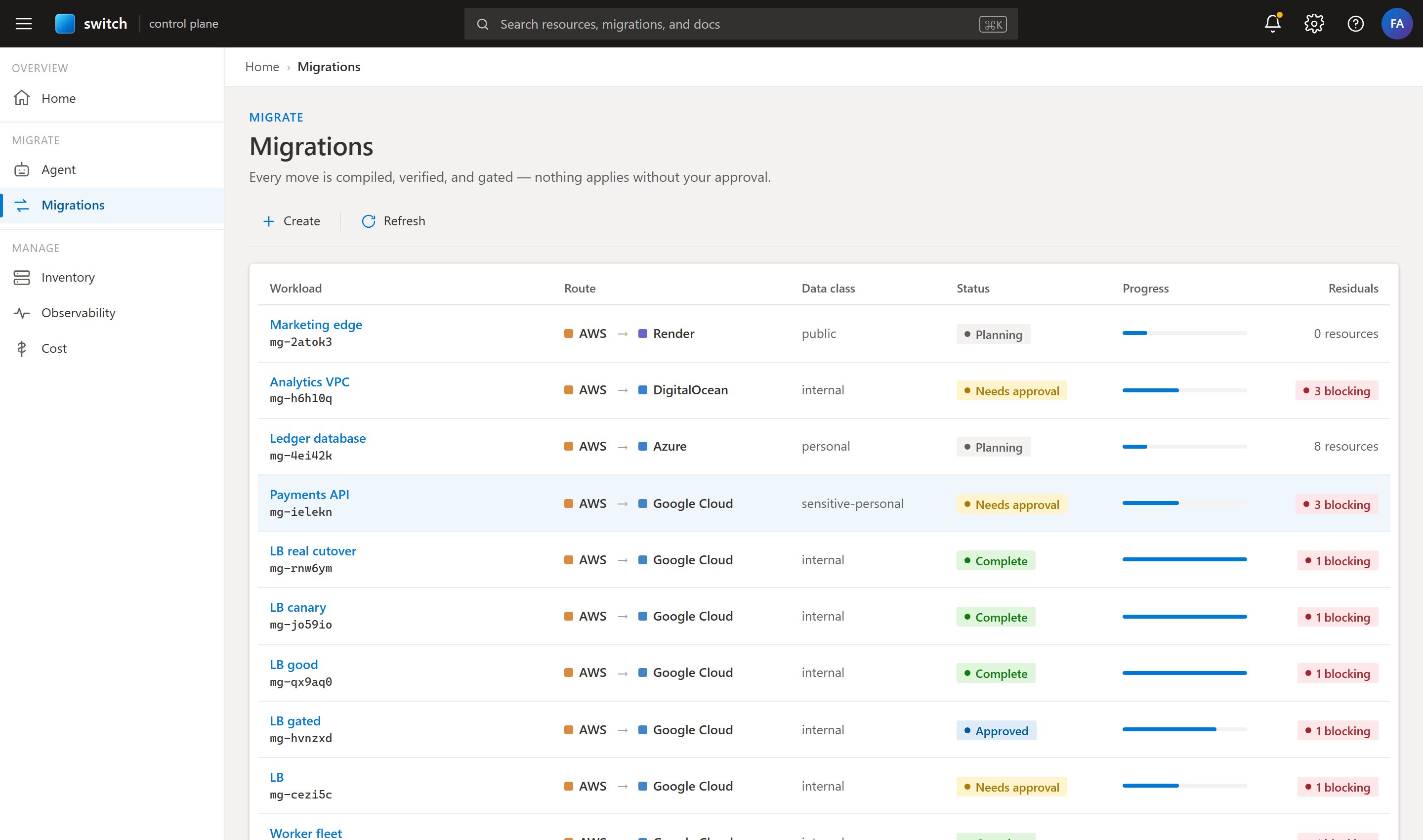Select Migrations in the sidebar

point(112,205)
